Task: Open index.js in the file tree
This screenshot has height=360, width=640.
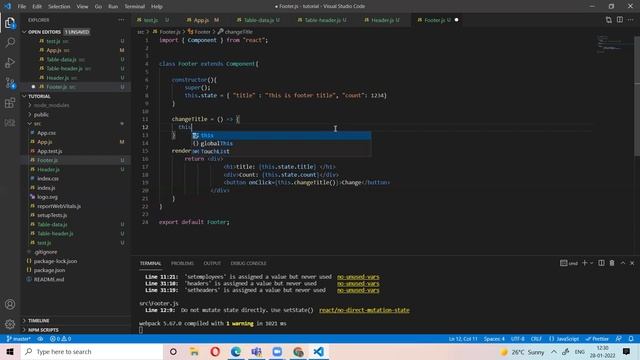Action: point(46,188)
